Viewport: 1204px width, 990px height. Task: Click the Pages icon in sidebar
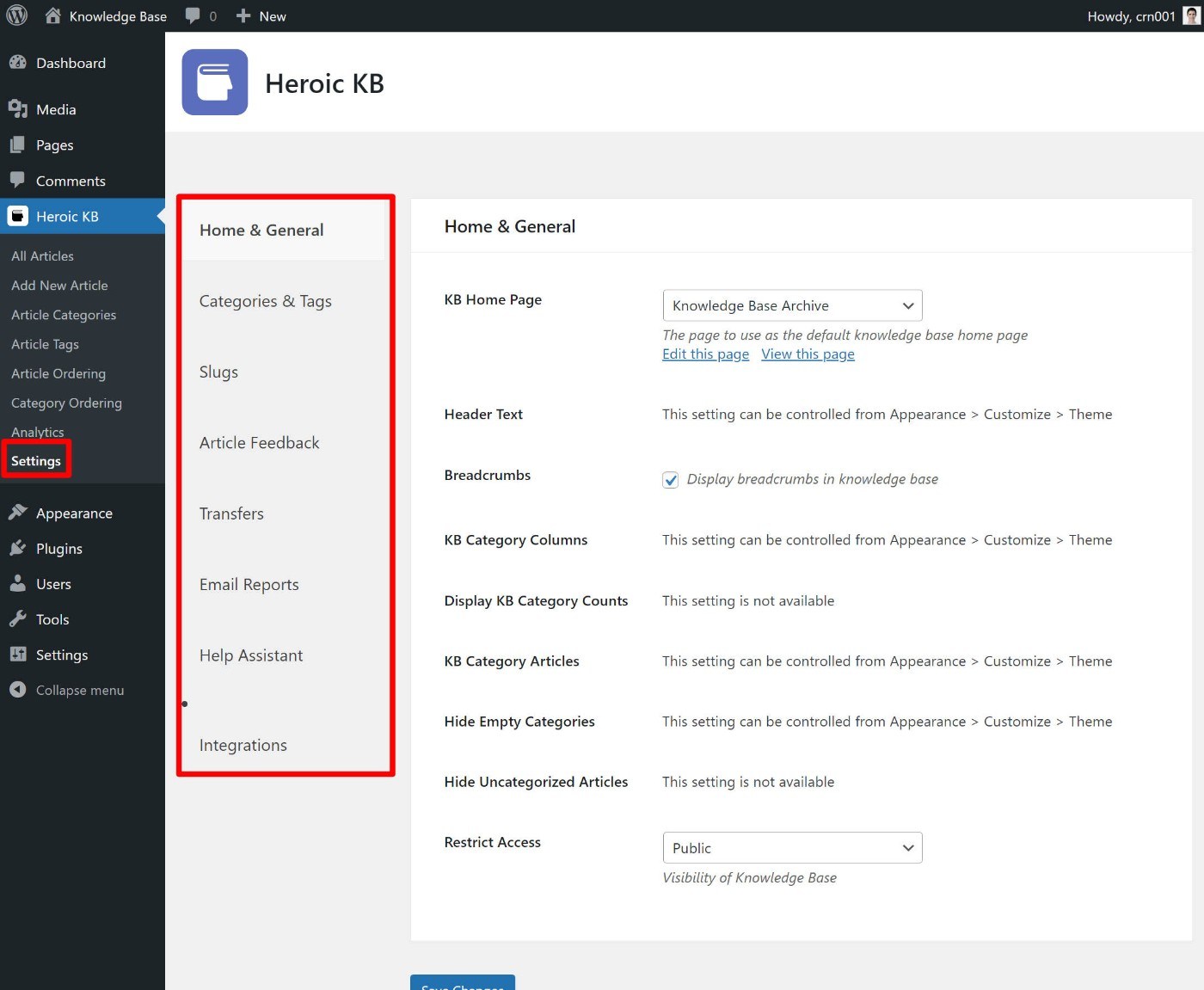coord(18,145)
